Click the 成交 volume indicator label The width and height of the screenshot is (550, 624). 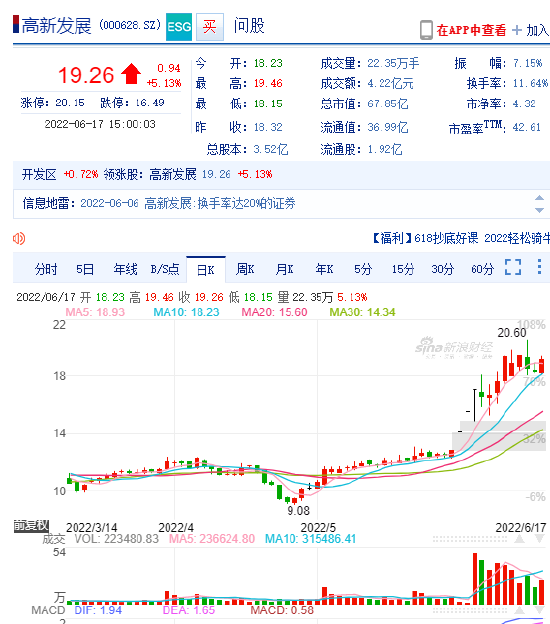pos(54,539)
